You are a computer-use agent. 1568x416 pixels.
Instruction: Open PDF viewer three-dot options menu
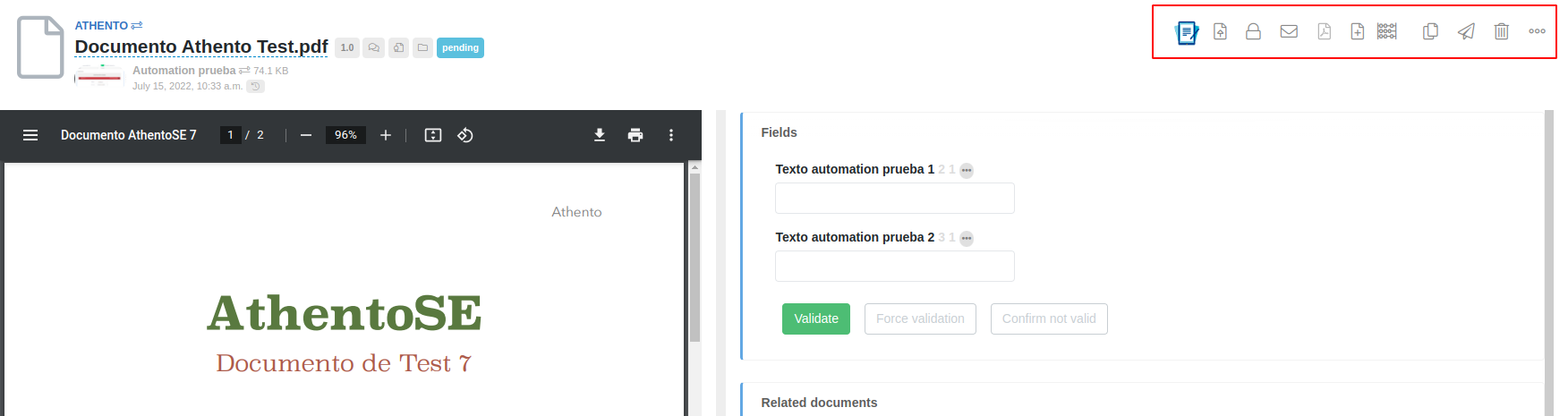pyautogui.click(x=671, y=135)
